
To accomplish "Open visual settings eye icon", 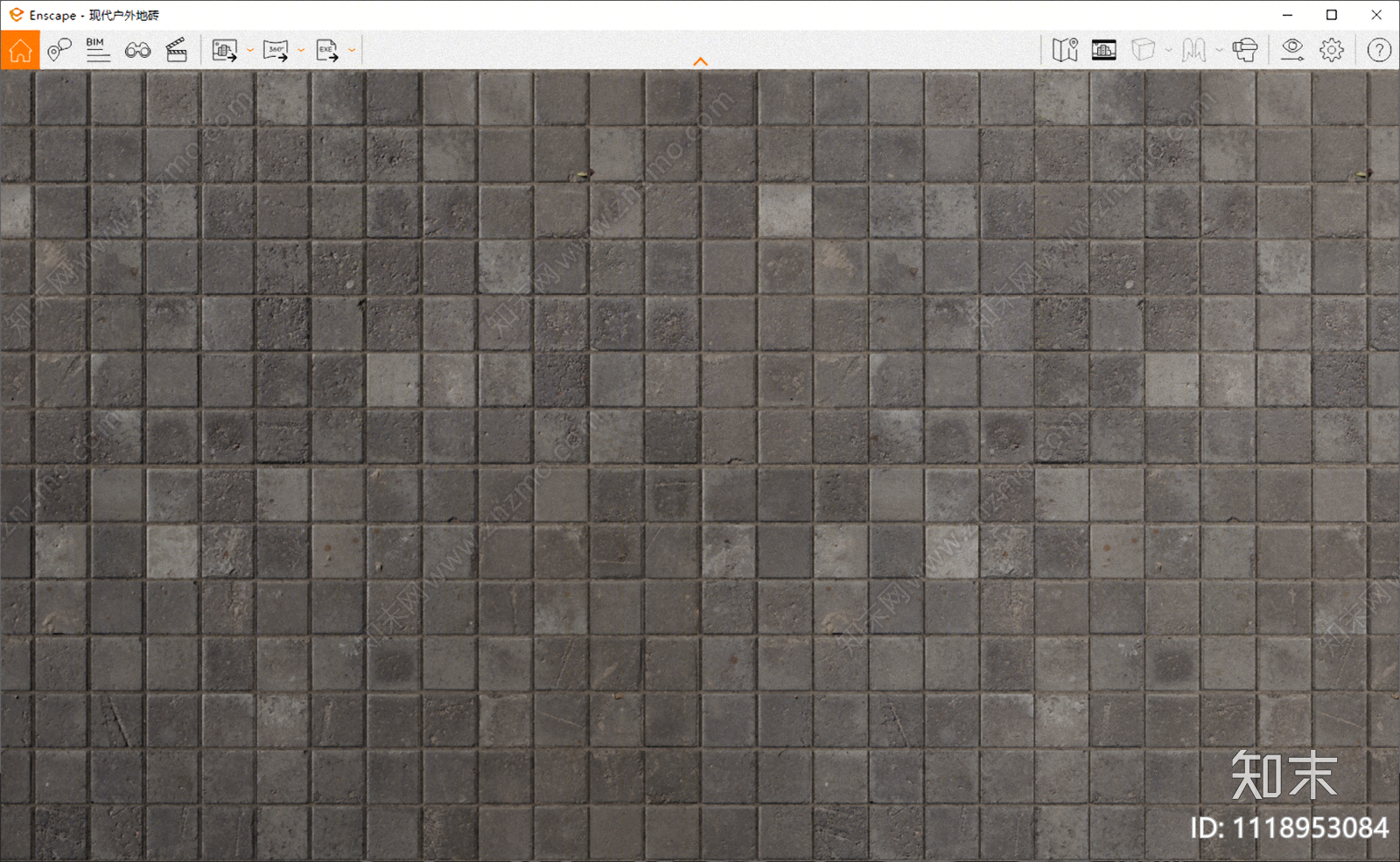I will (x=1292, y=50).
